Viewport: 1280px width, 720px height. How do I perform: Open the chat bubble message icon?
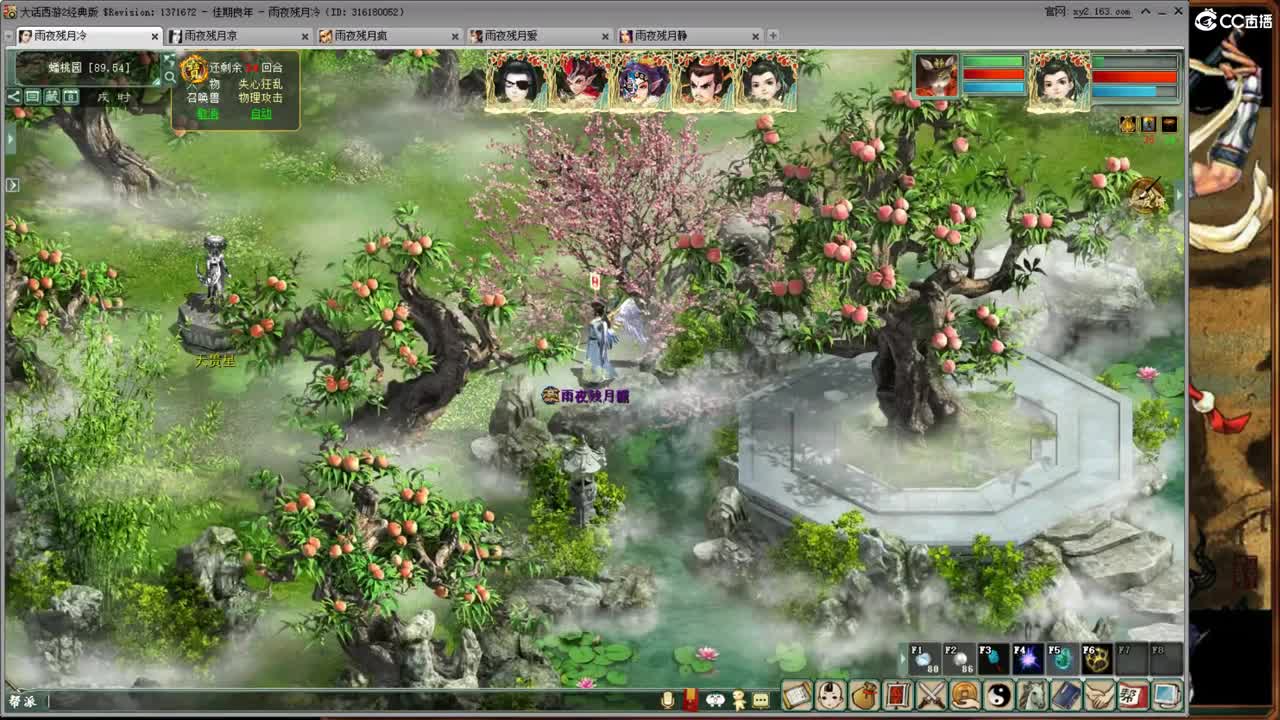761,700
